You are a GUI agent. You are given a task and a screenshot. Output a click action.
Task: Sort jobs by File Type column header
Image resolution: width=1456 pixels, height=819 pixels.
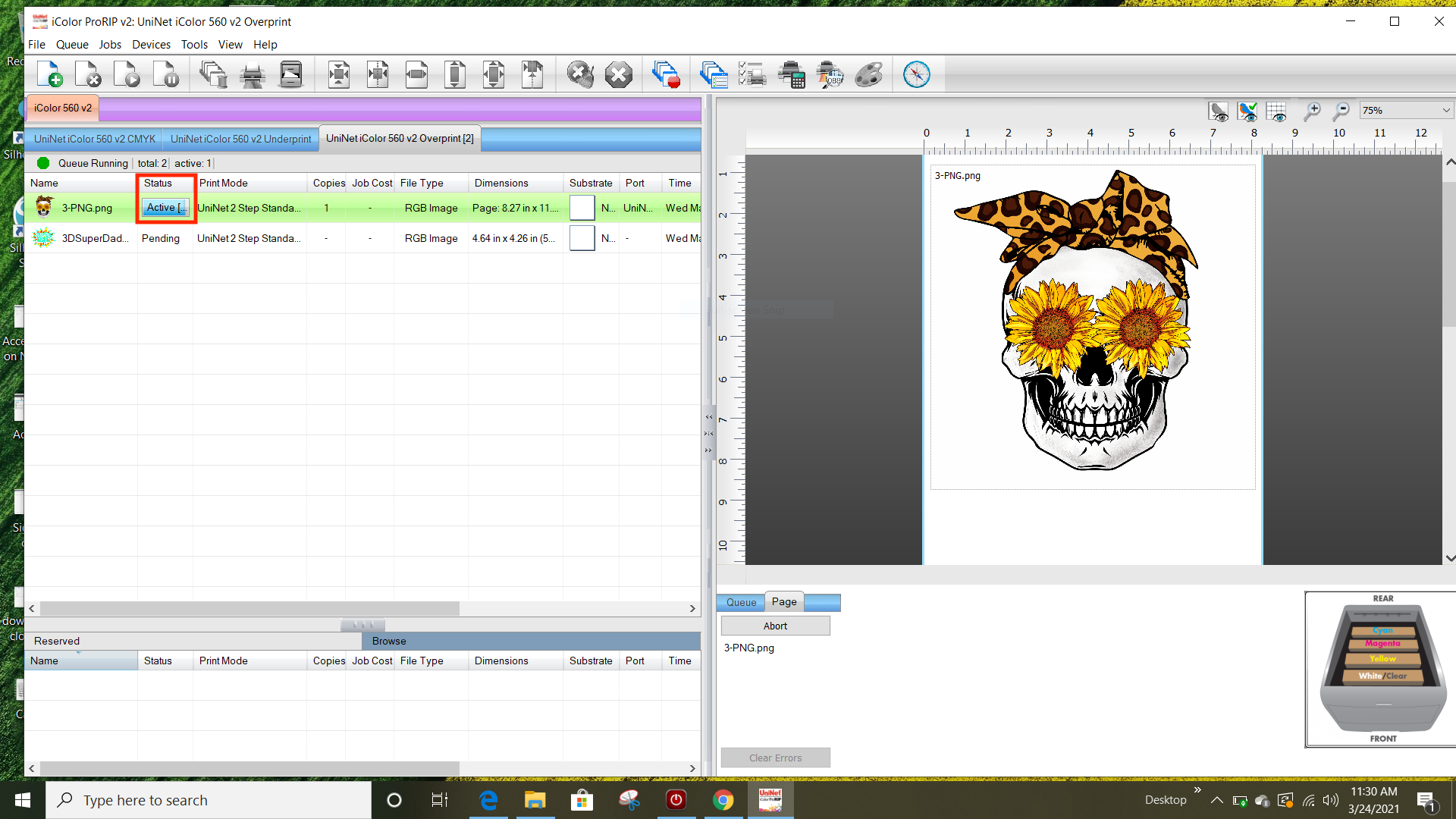tap(431, 184)
